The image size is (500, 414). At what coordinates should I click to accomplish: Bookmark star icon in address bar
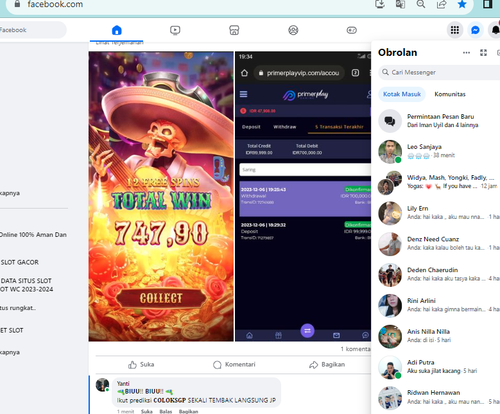pyautogui.click(x=462, y=4)
